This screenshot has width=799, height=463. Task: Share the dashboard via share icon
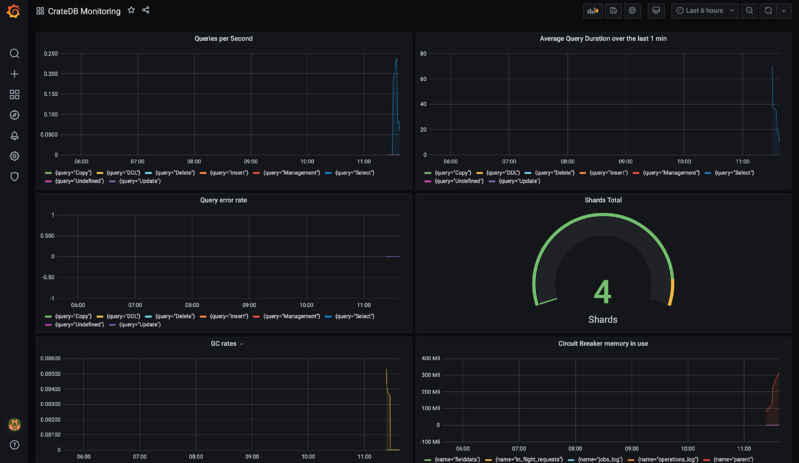point(146,10)
